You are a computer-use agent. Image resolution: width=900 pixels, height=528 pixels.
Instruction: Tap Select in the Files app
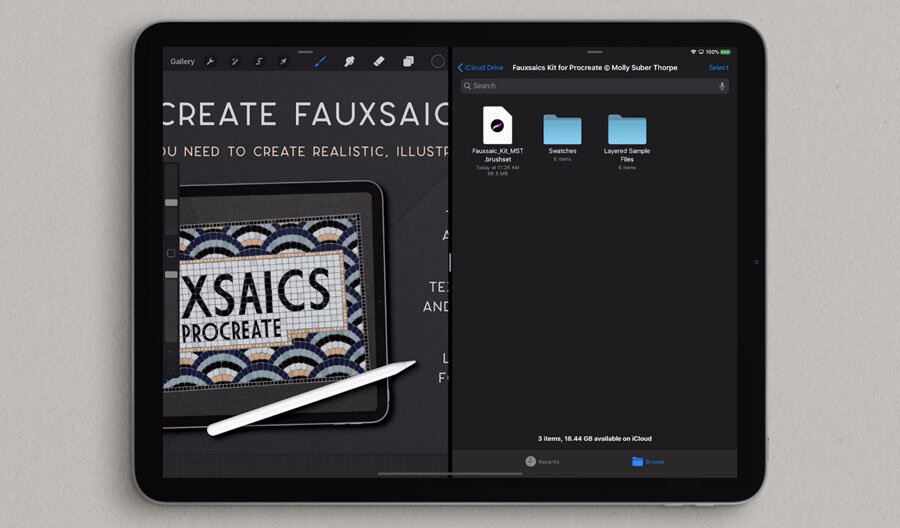point(718,68)
